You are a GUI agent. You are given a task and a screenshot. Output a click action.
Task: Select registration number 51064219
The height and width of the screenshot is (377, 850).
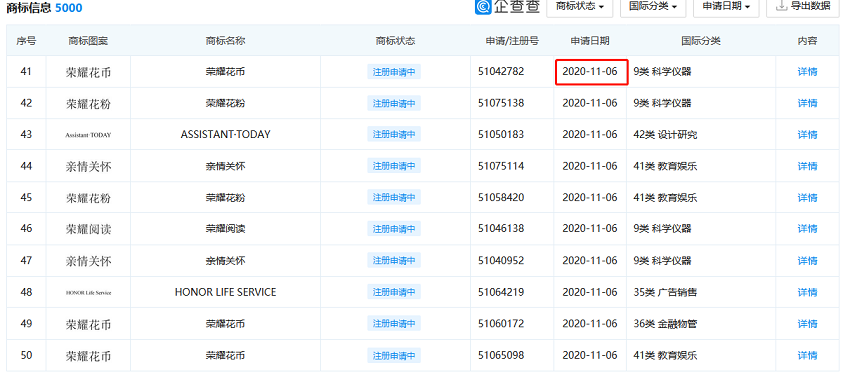coord(501,292)
